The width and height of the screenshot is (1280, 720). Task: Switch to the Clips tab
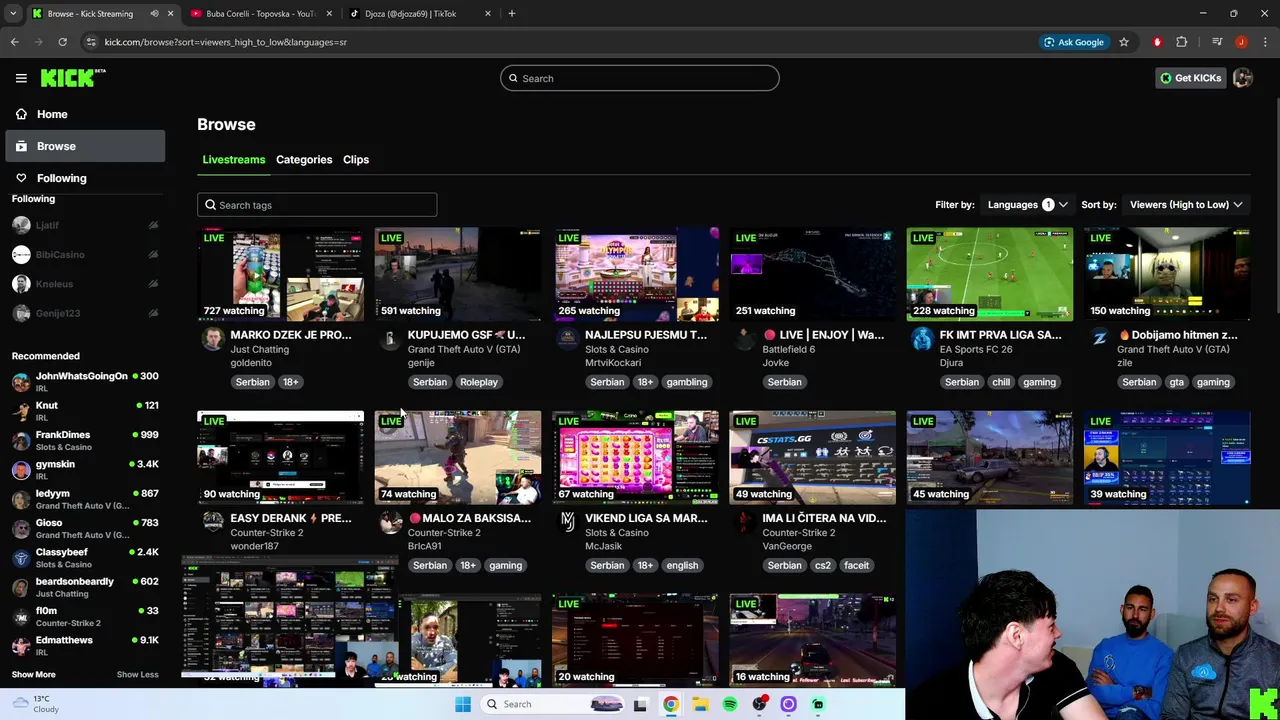click(x=356, y=160)
